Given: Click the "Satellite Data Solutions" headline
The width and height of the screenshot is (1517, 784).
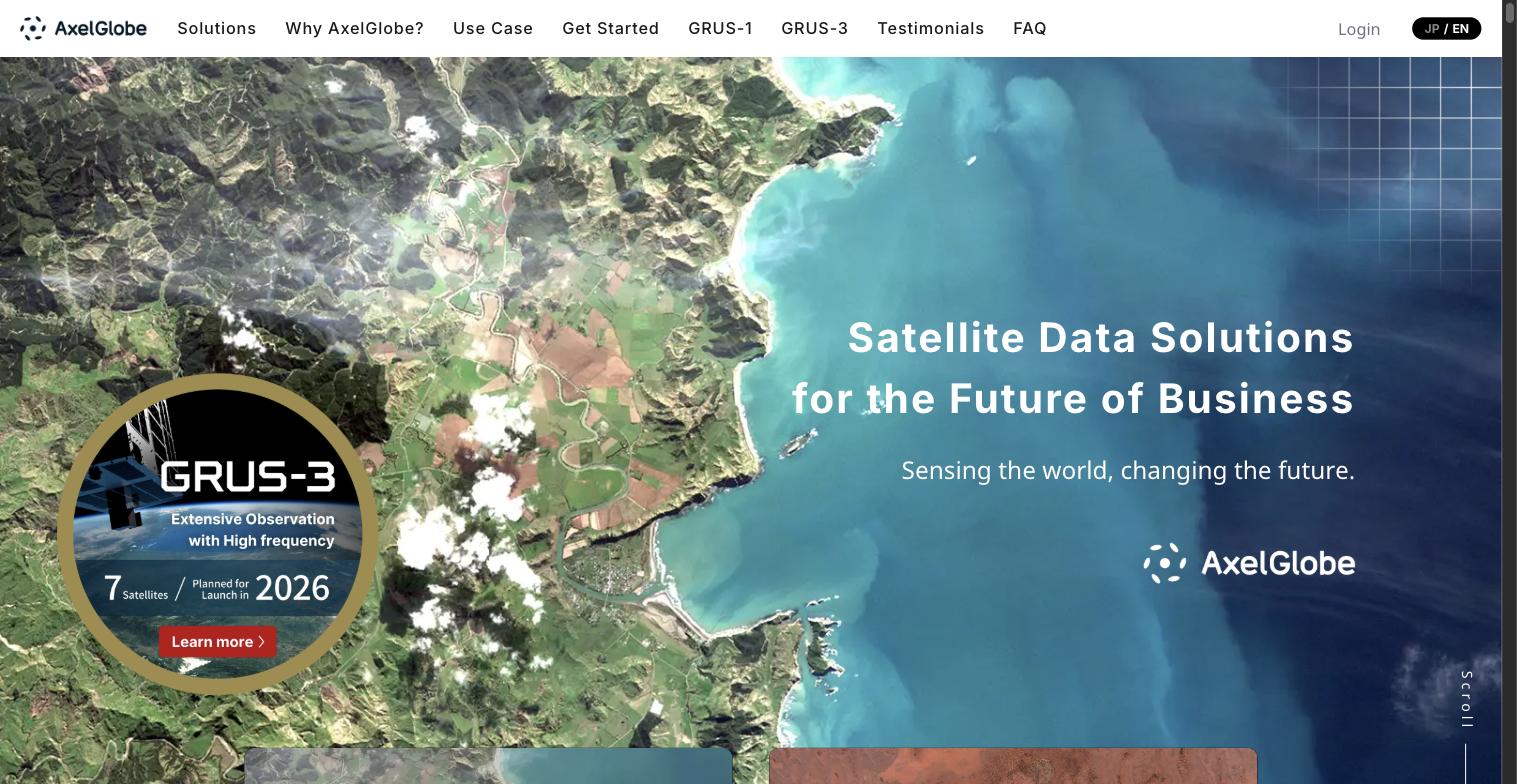Looking at the screenshot, I should click(1101, 338).
